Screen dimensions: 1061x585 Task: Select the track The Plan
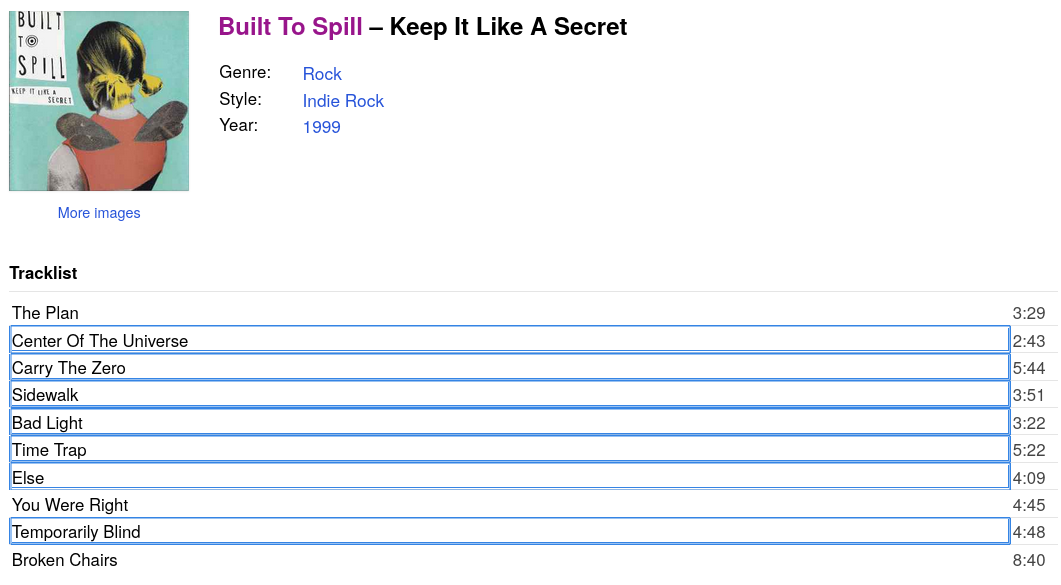[x=45, y=313]
